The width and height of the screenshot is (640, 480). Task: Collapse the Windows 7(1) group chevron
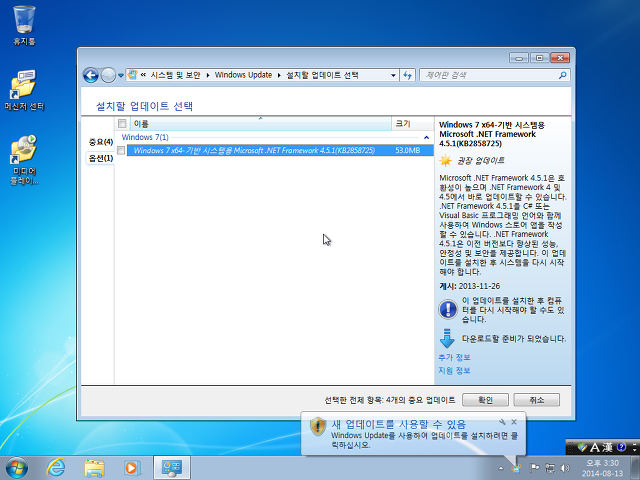(427, 138)
